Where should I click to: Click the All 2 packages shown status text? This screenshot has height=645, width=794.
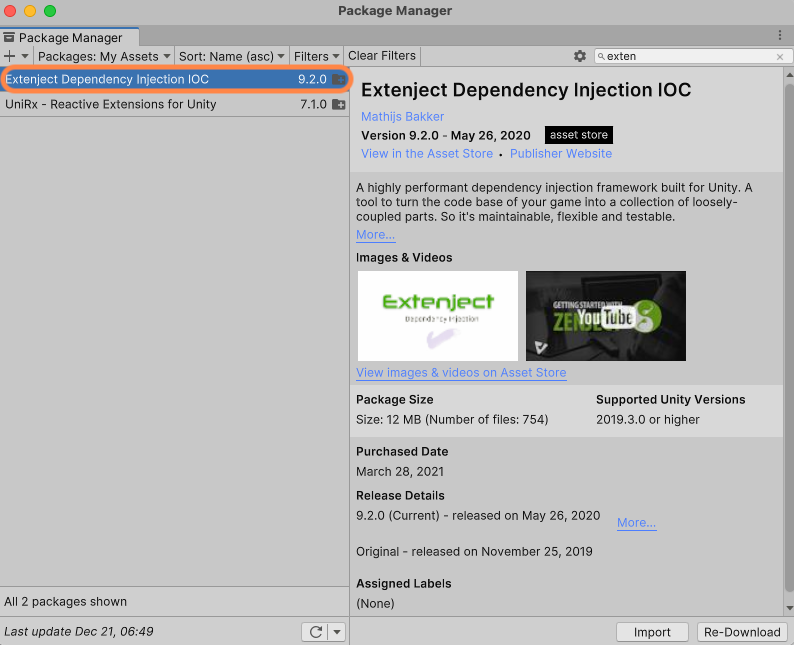[x=65, y=601]
